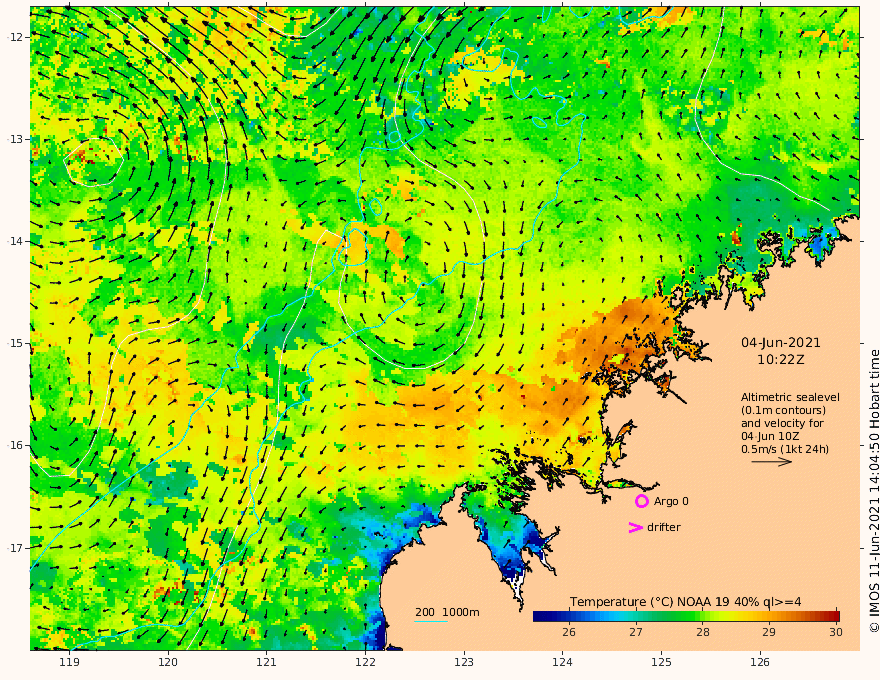
Task: Click longitude label 119 on bottom axis
Action: [x=70, y=662]
